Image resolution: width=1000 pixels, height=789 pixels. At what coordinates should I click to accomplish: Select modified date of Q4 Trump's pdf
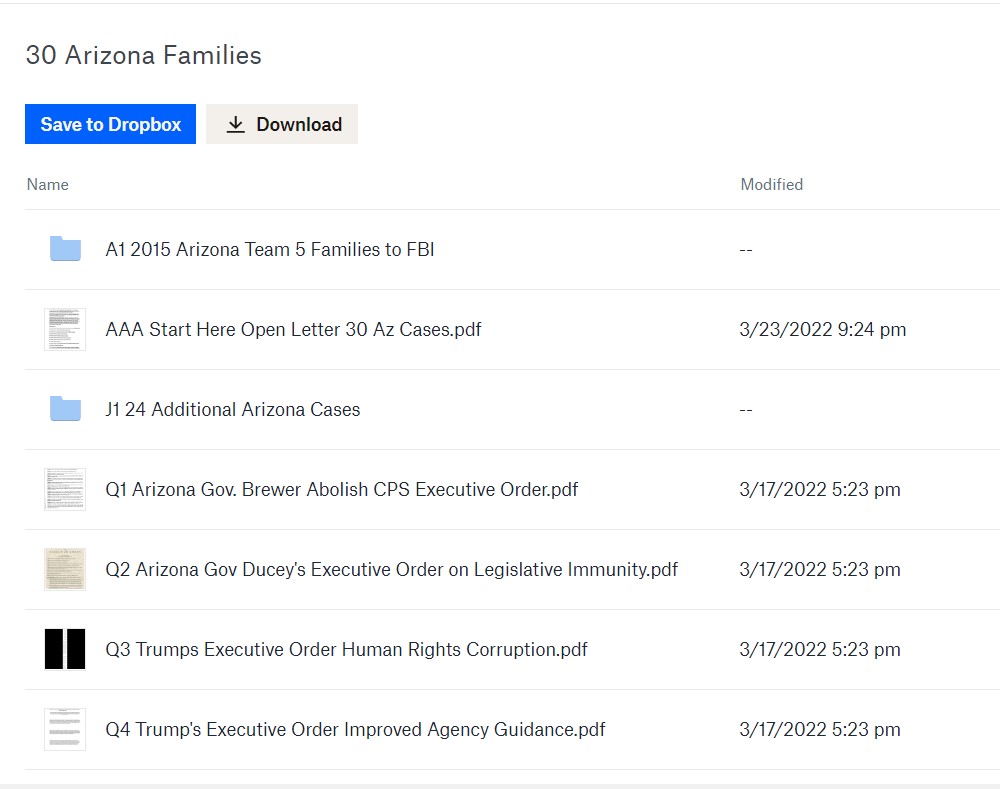point(820,729)
